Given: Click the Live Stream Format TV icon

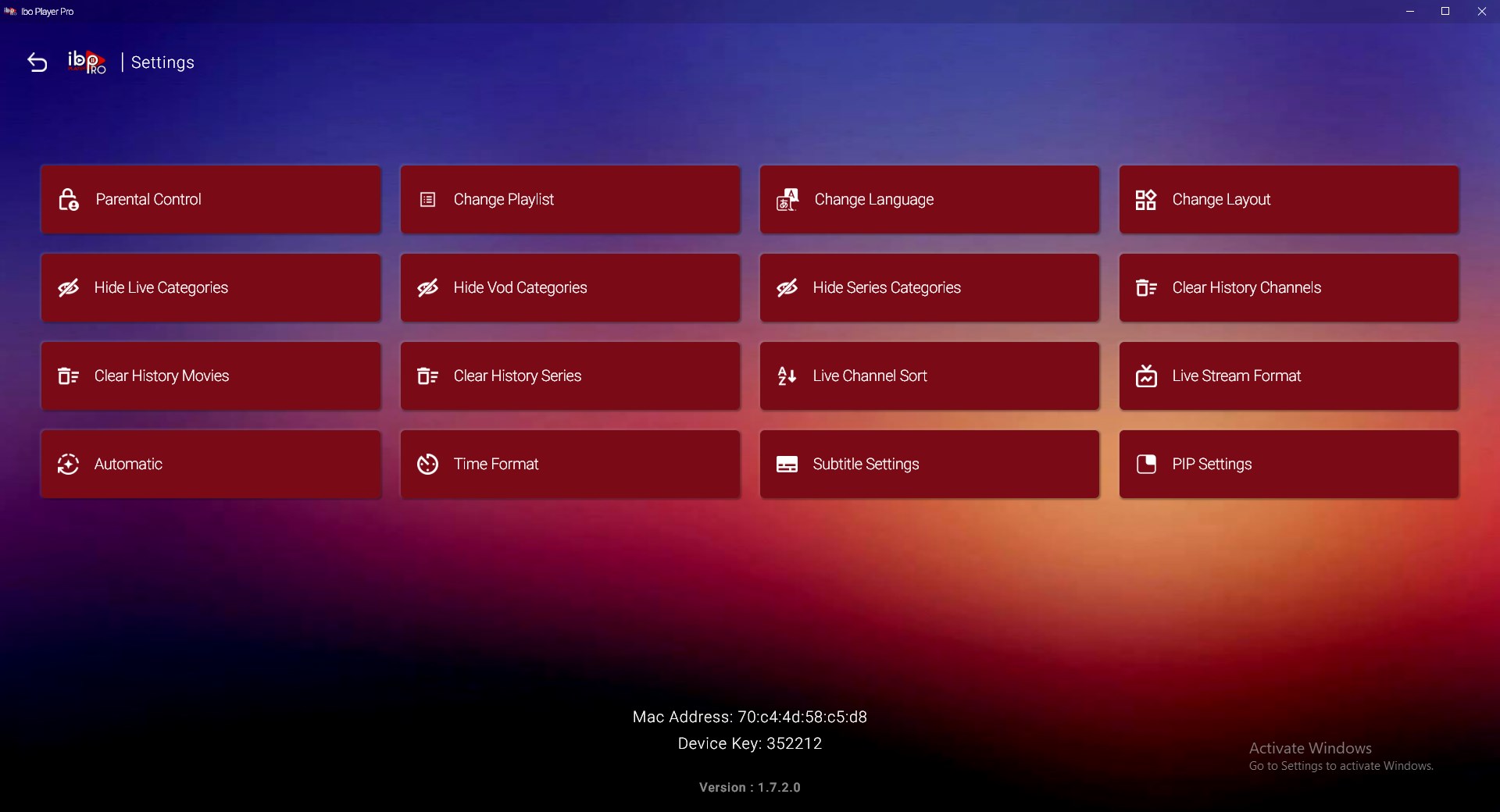Looking at the screenshot, I should click(1145, 376).
